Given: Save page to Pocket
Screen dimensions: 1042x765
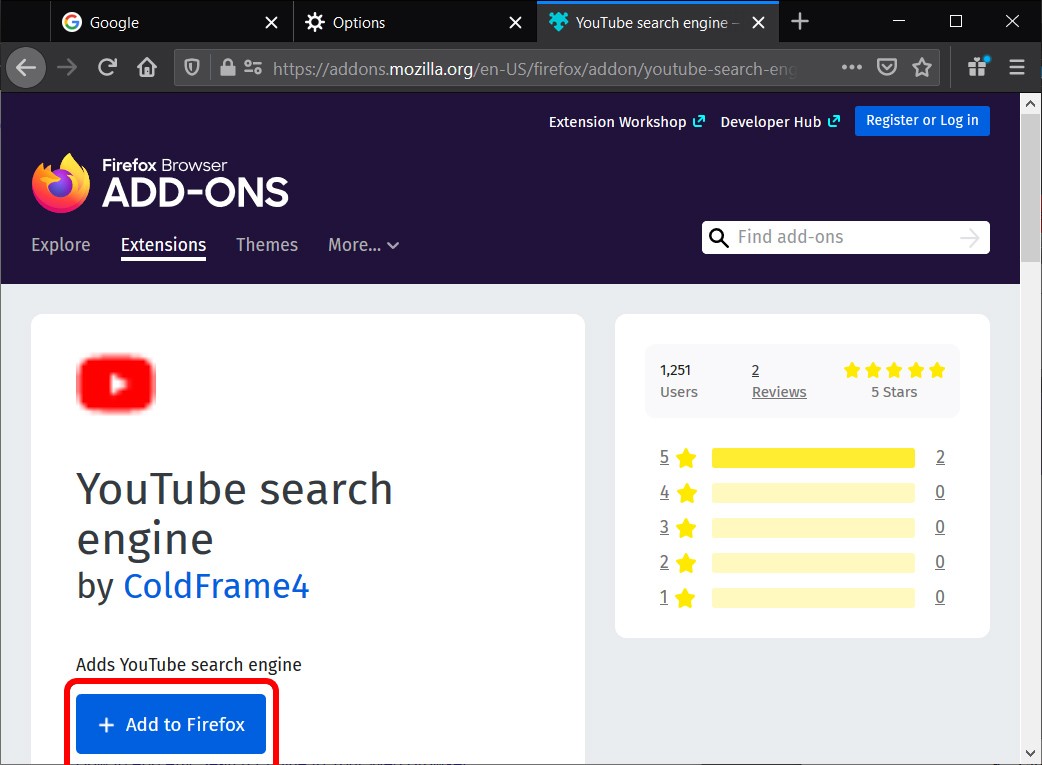Looking at the screenshot, I should 886,67.
